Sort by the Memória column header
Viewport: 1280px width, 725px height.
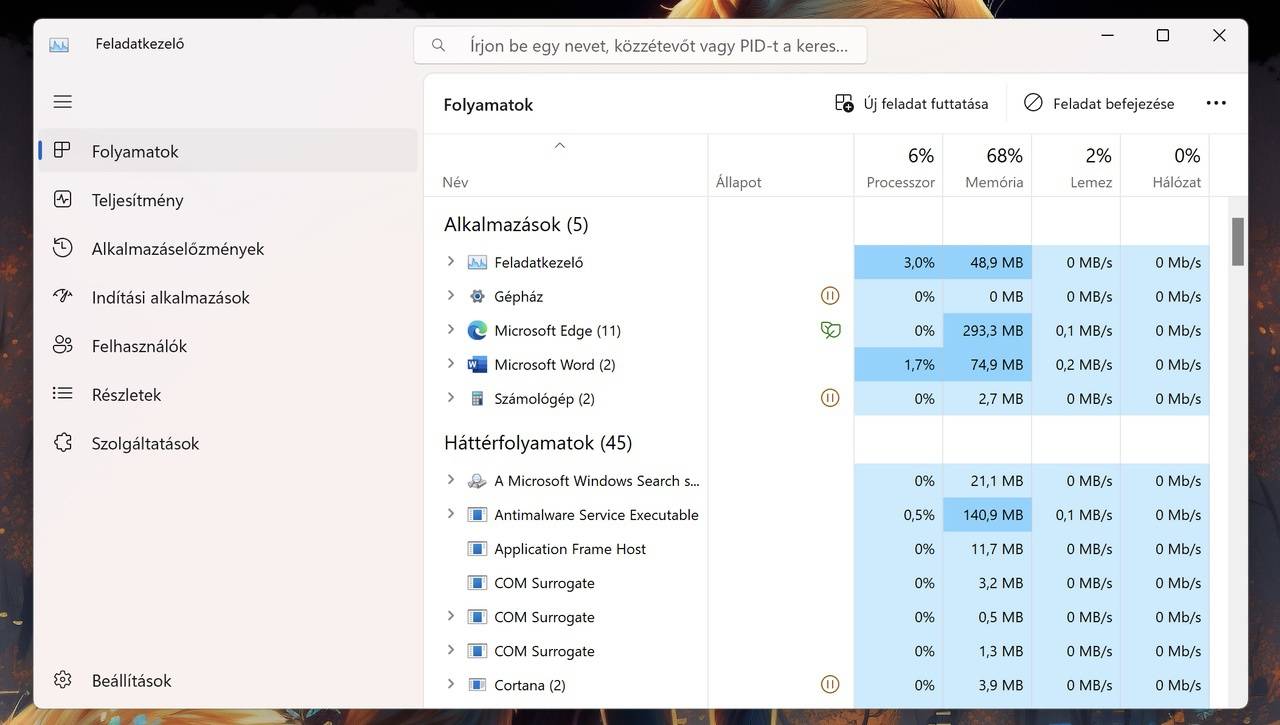[987, 166]
